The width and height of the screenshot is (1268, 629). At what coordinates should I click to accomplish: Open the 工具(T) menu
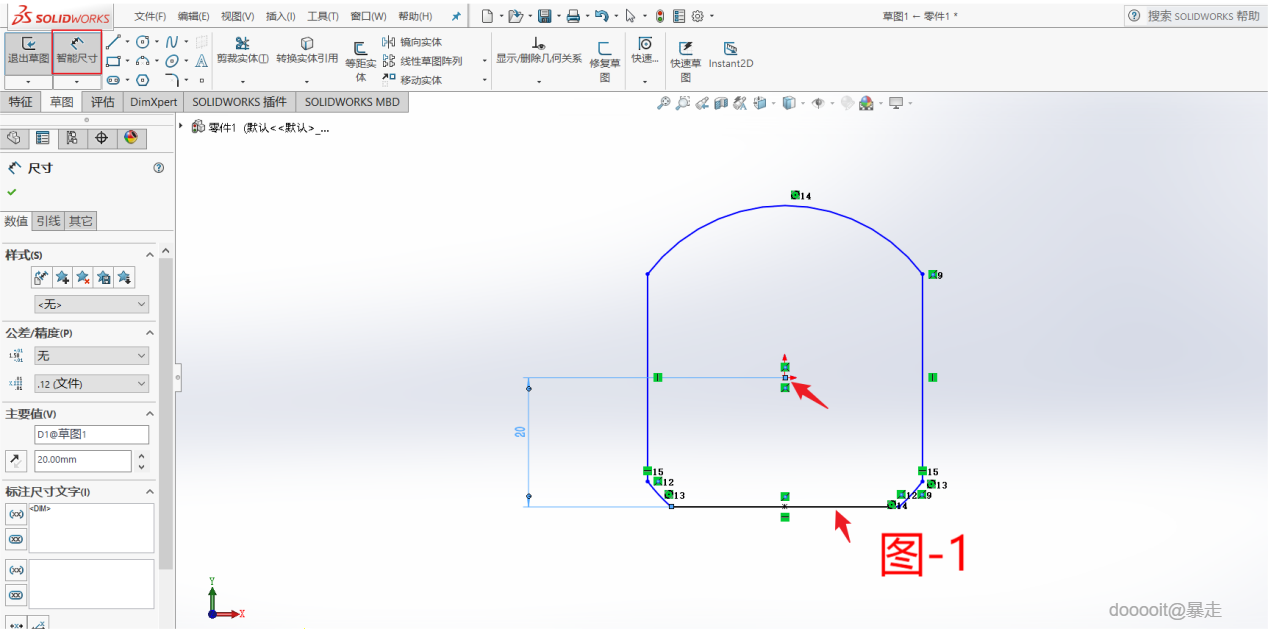click(322, 16)
